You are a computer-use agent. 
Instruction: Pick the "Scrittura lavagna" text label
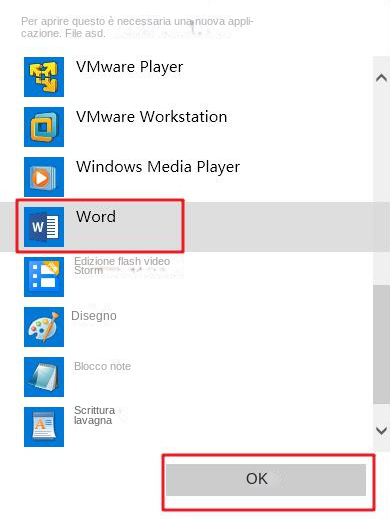click(x=94, y=415)
